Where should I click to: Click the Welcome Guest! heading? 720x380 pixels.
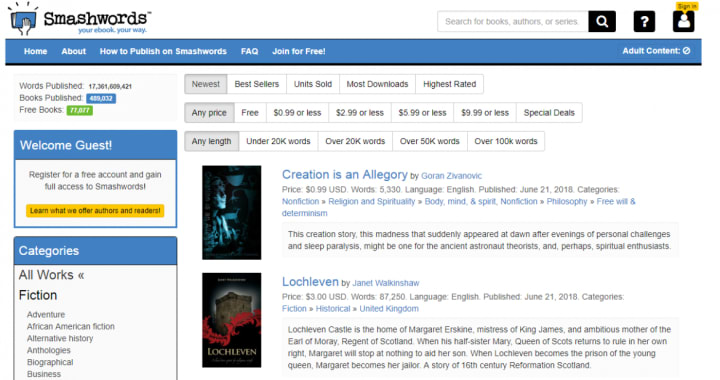(66, 145)
